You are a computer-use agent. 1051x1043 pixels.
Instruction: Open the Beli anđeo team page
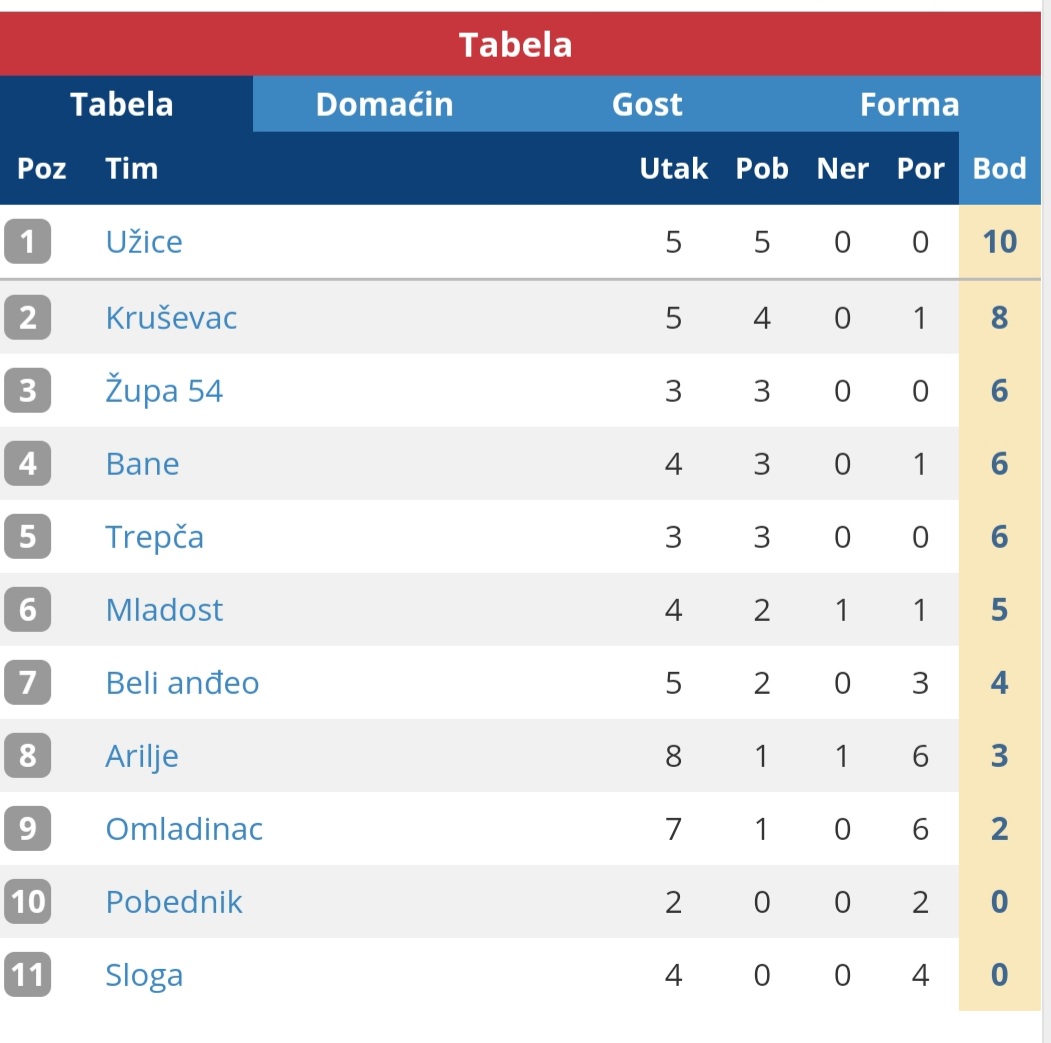tap(182, 683)
